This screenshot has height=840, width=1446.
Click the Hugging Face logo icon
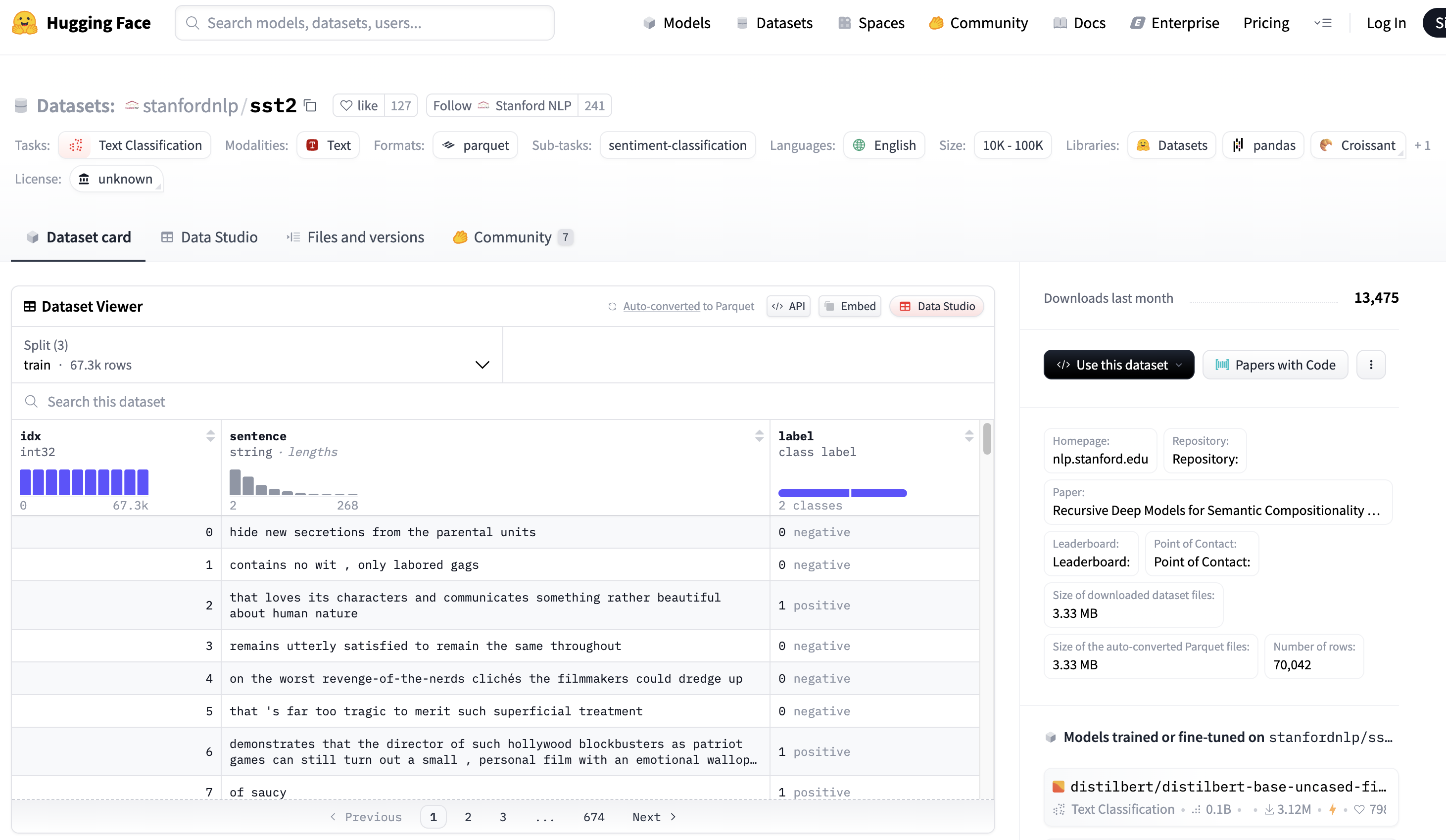[25, 23]
